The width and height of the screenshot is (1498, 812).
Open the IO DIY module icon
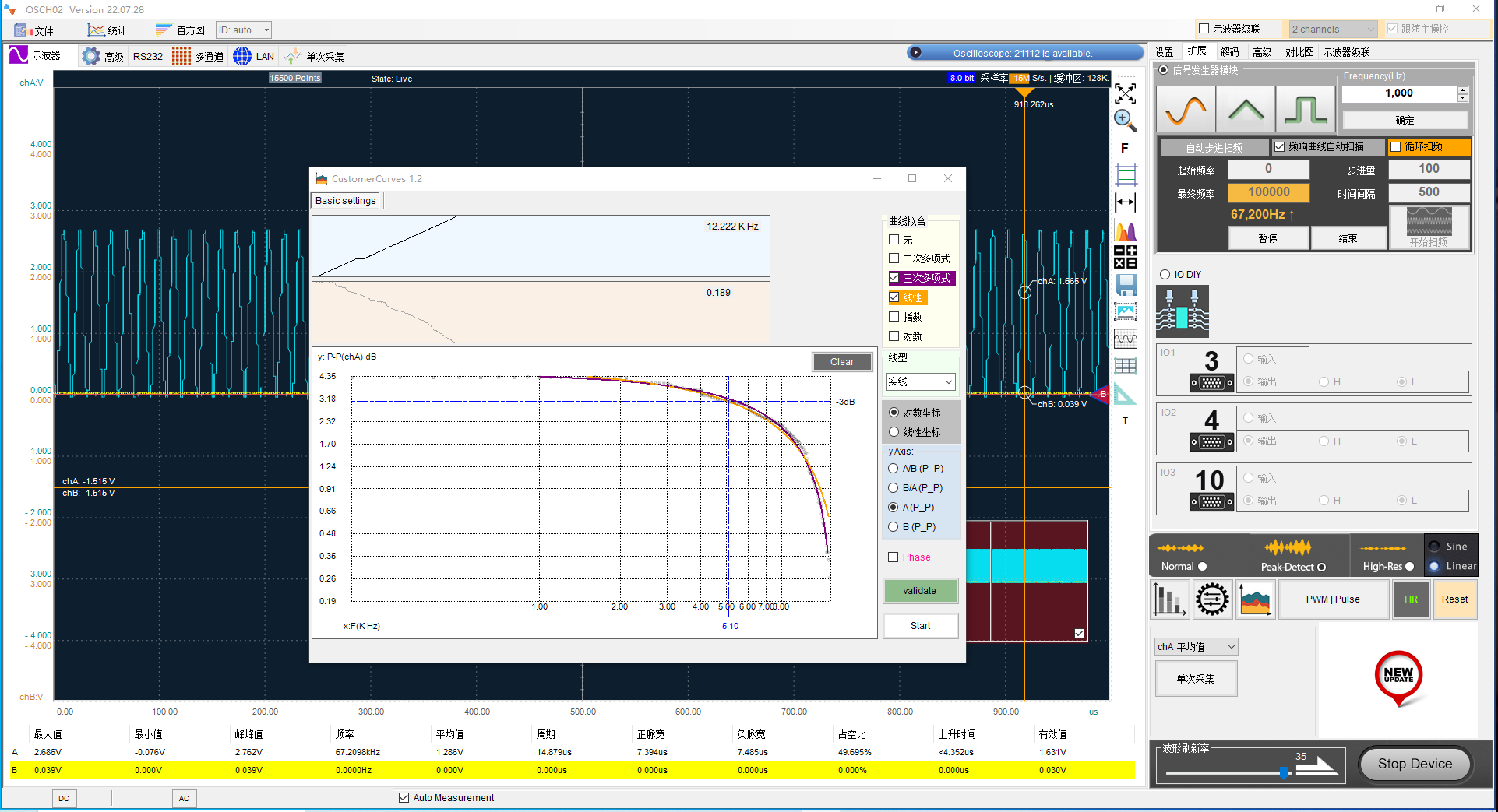1183,311
